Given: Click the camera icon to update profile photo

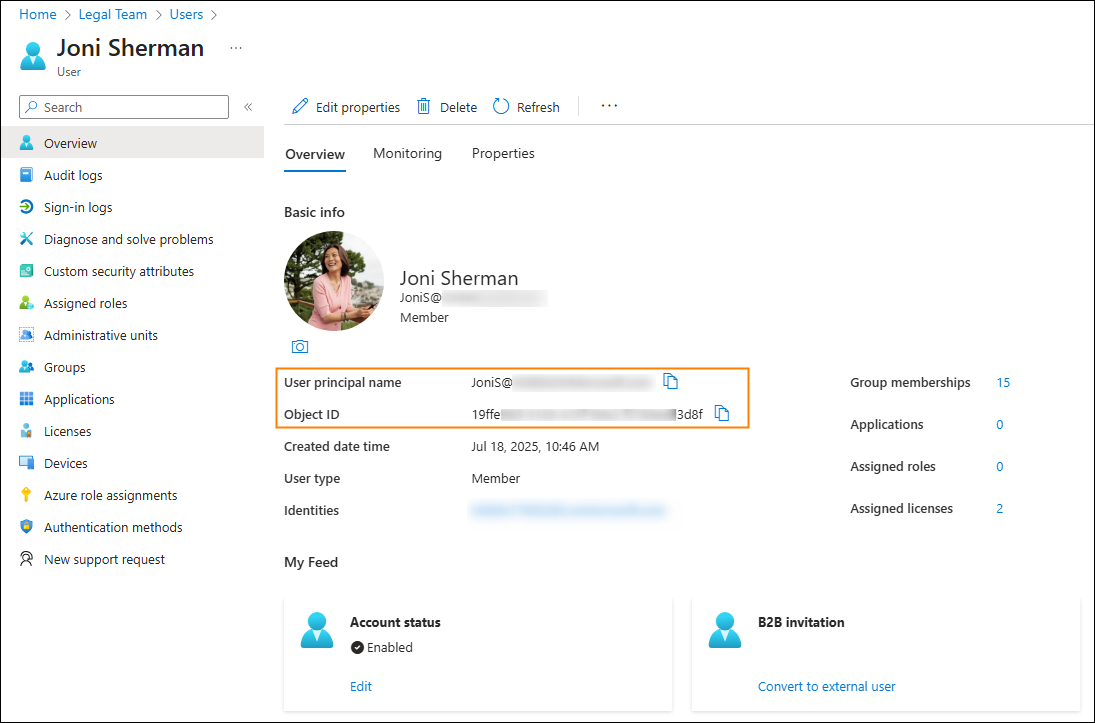Looking at the screenshot, I should tap(299, 346).
